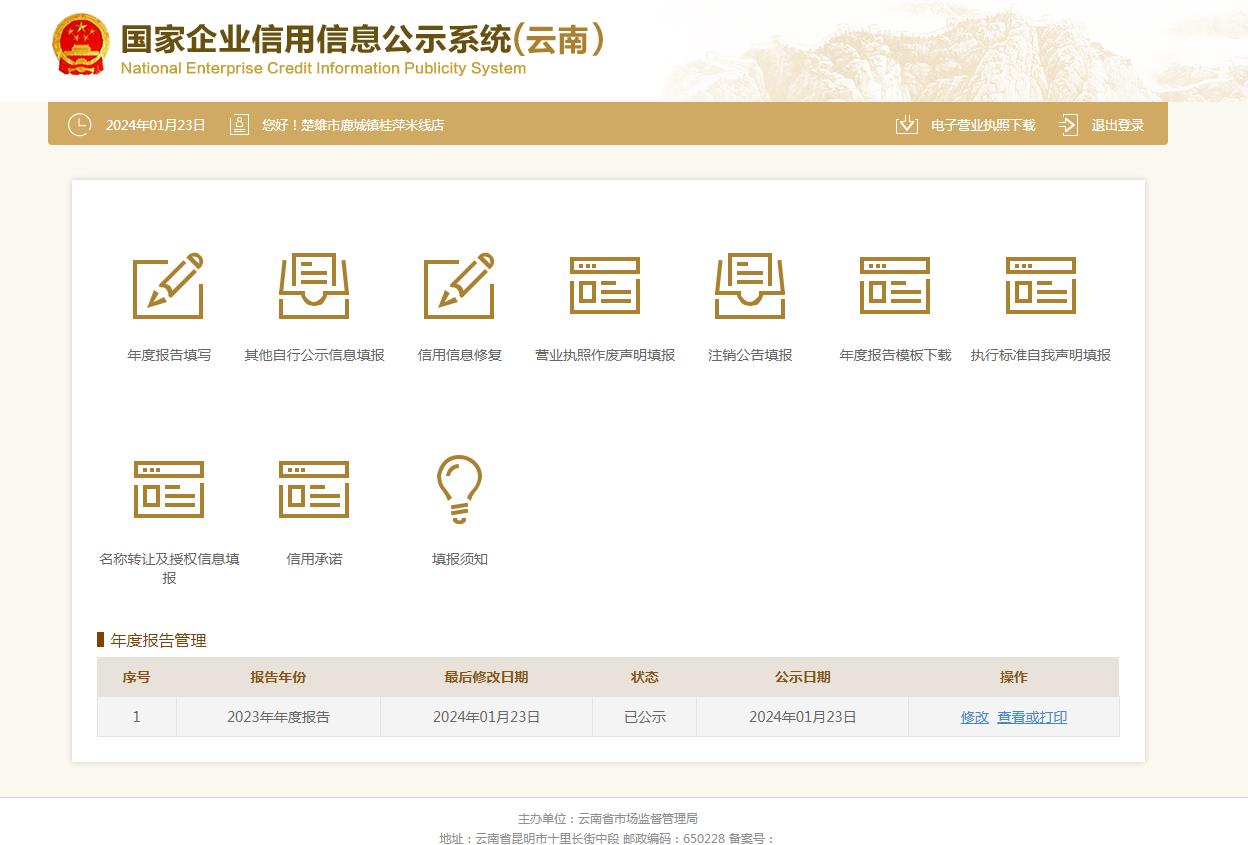Click the 退出登录 link
Image resolution: width=1248 pixels, height=845 pixels.
pos(1118,126)
